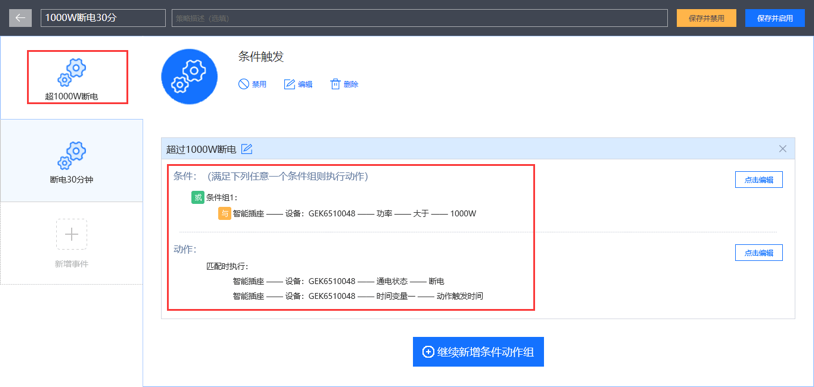Rename group 超过1000W断电 with pencil icon

coord(247,149)
